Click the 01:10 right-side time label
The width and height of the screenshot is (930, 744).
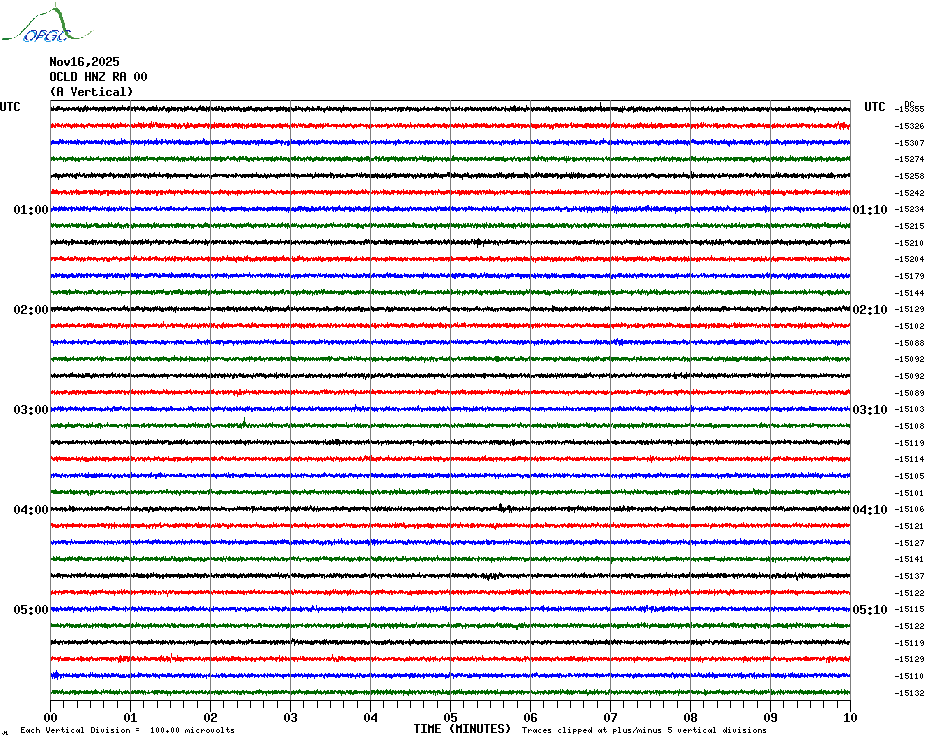(x=870, y=209)
